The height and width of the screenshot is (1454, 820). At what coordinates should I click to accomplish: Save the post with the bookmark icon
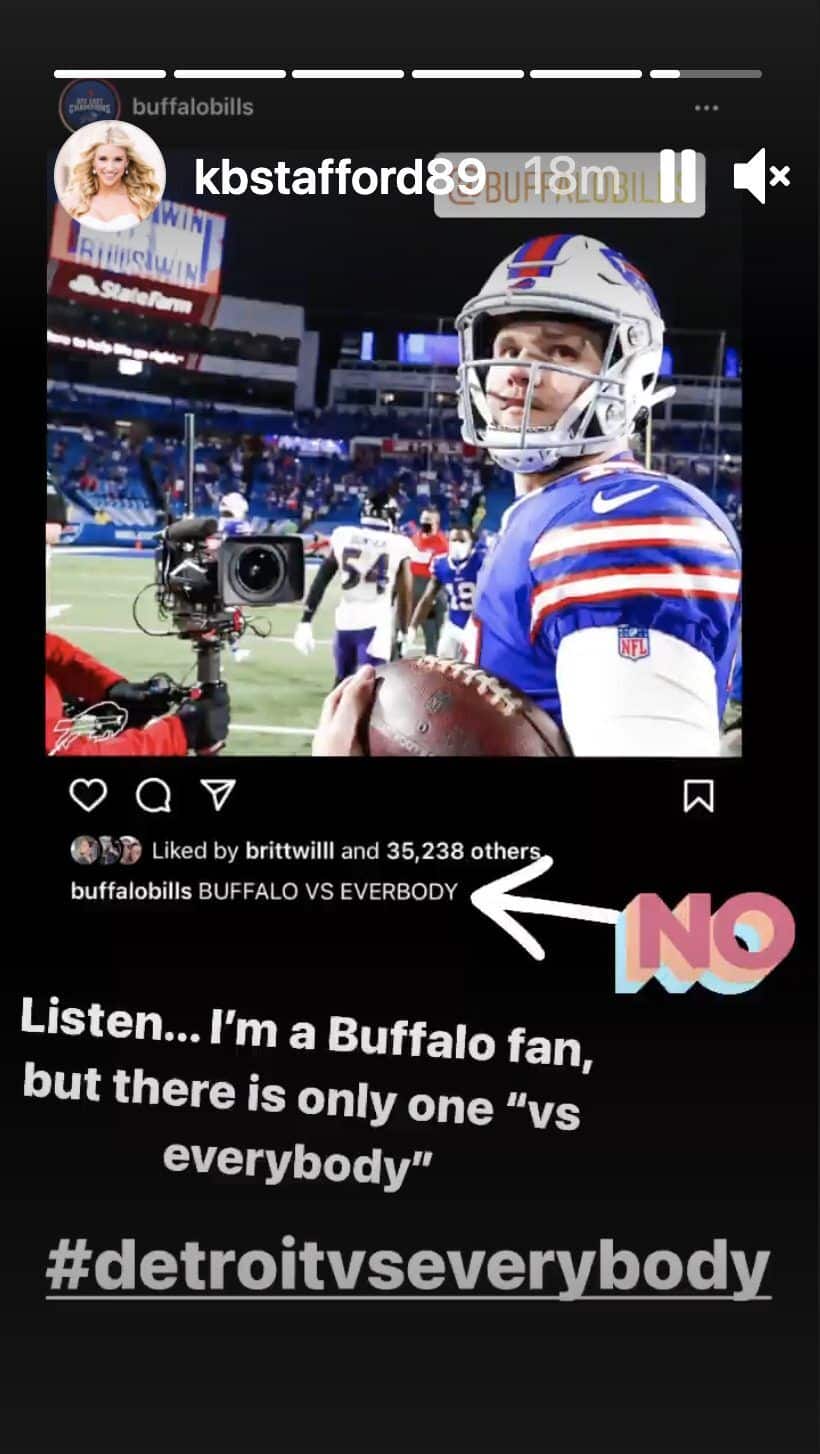(x=698, y=796)
